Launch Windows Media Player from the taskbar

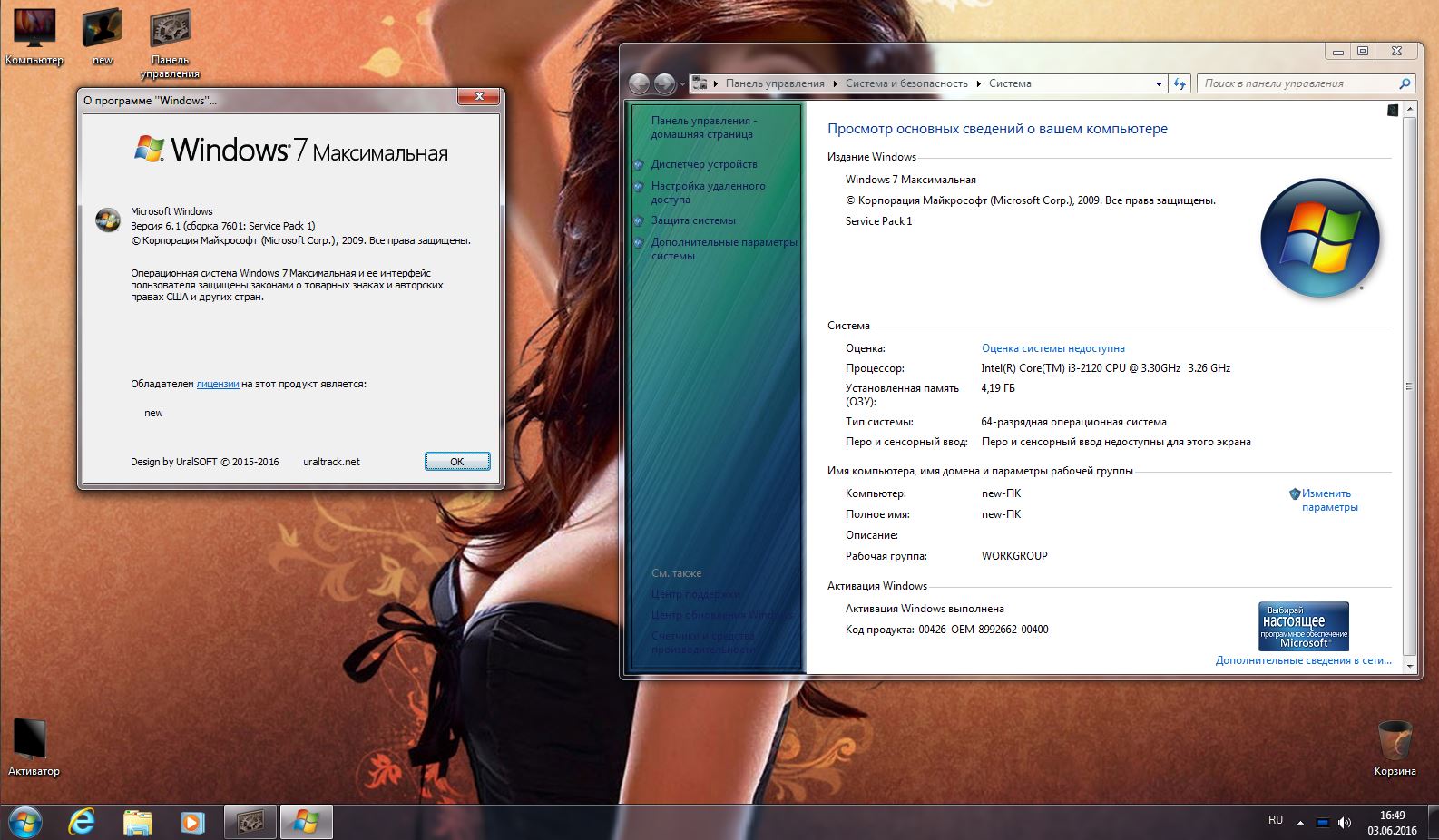pyautogui.click(x=192, y=822)
